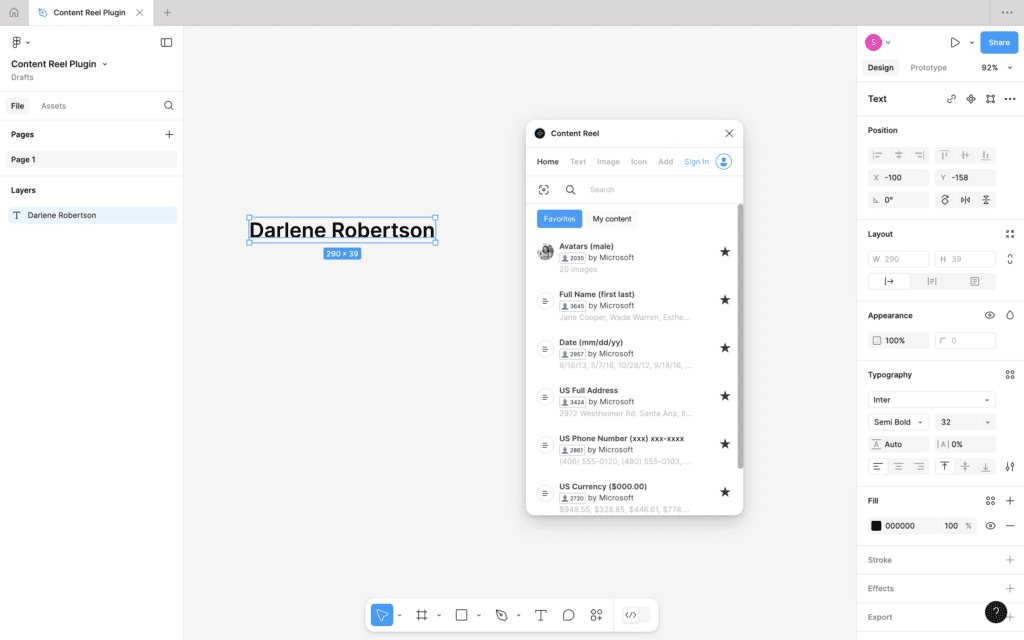This screenshot has width=1024, height=640.
Task: Select My content filter button
Action: 612,219
